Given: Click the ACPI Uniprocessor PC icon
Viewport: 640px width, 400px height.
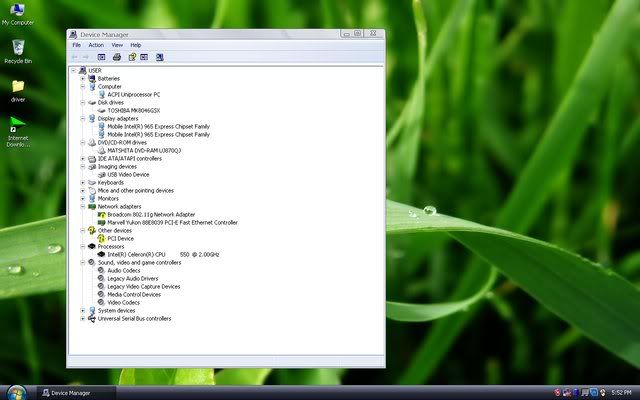Looking at the screenshot, I should click(x=101, y=95).
